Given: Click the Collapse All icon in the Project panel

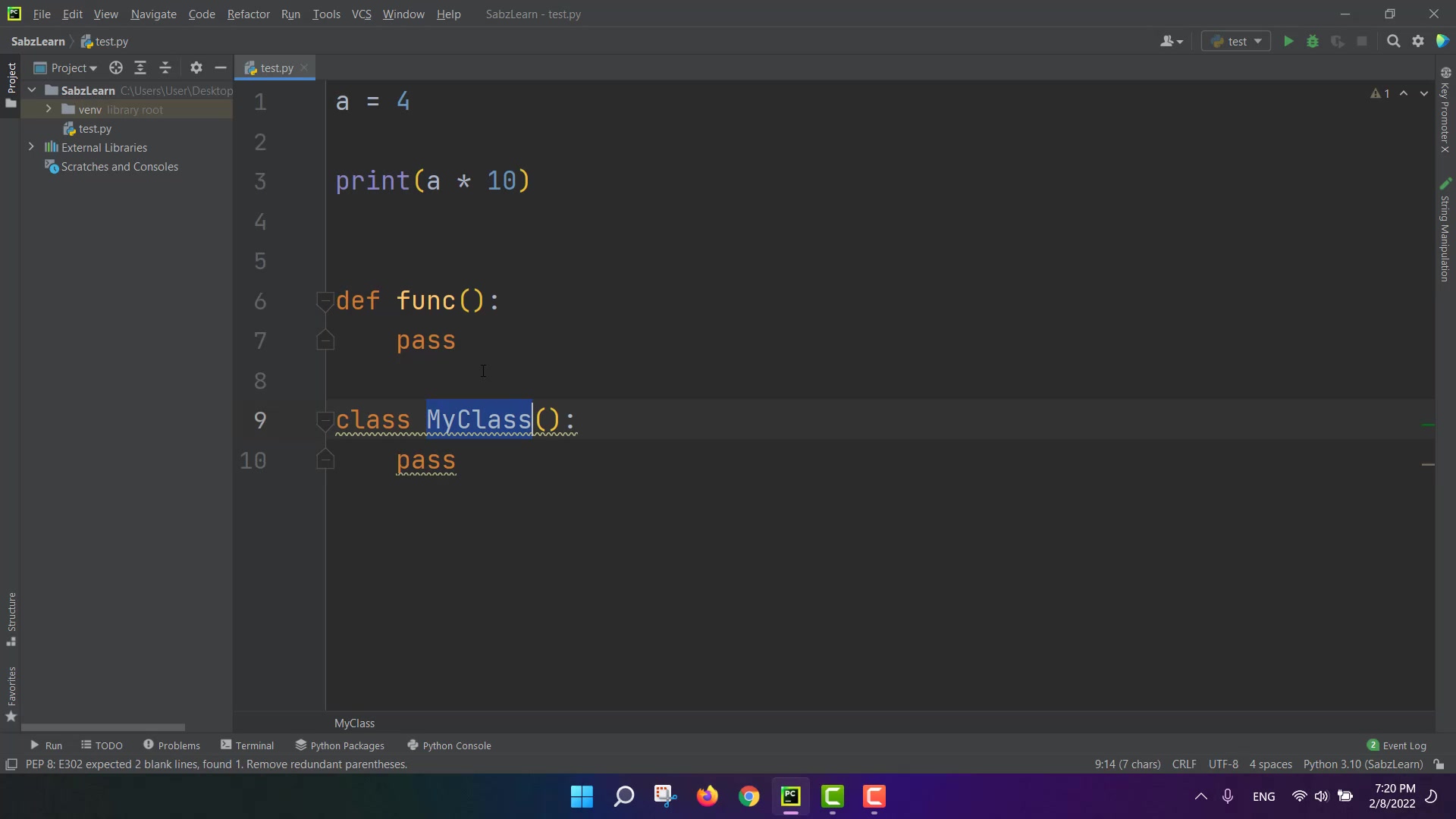Looking at the screenshot, I should tap(165, 68).
